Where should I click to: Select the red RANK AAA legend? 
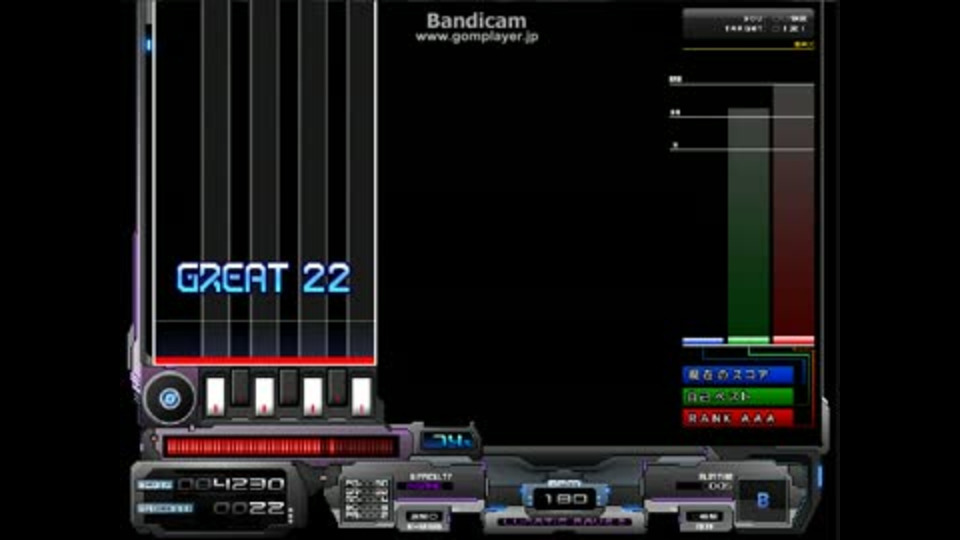[738, 418]
